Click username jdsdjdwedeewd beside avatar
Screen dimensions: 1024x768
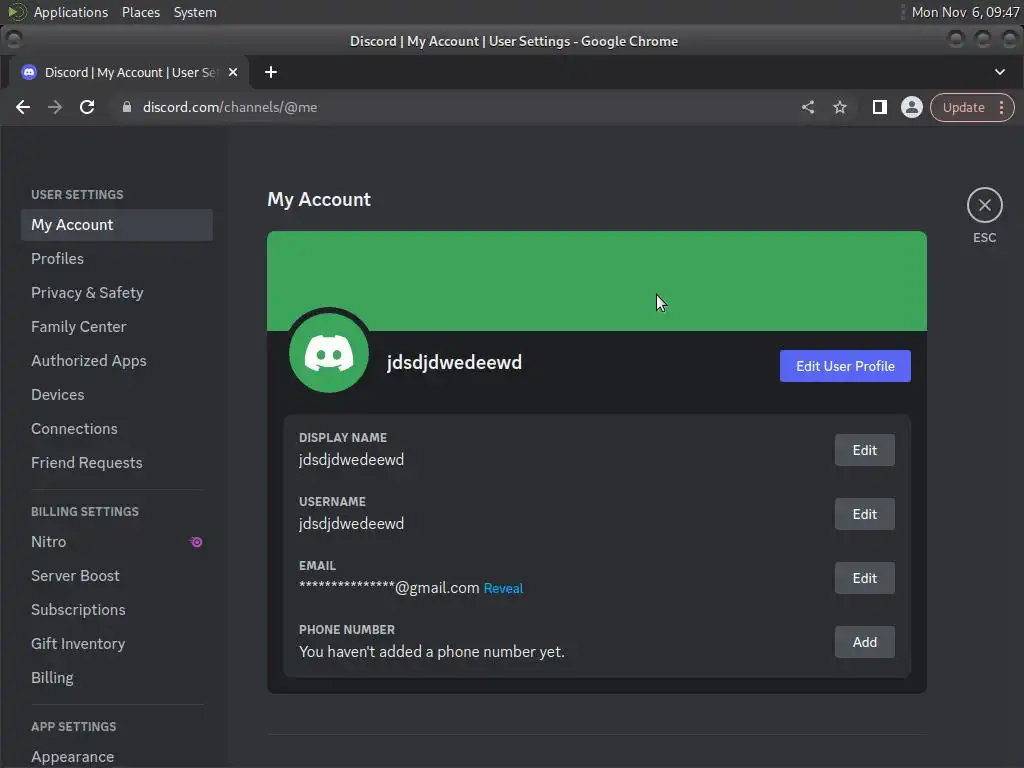[454, 362]
